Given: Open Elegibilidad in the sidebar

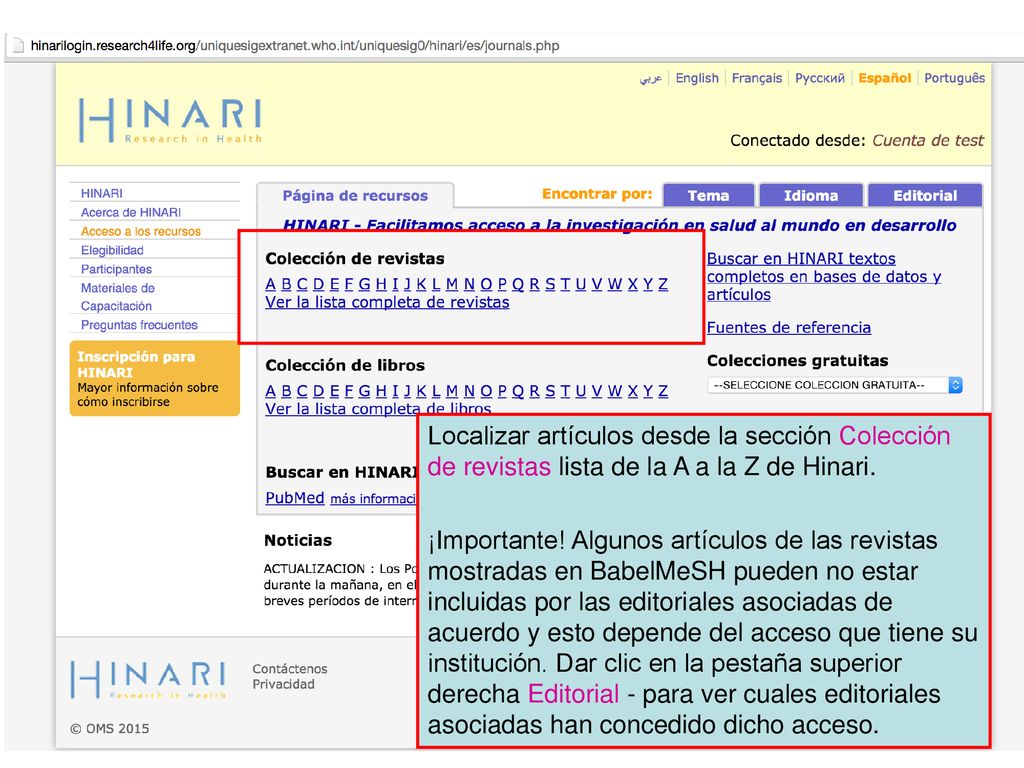Looking at the screenshot, I should coord(112,250).
